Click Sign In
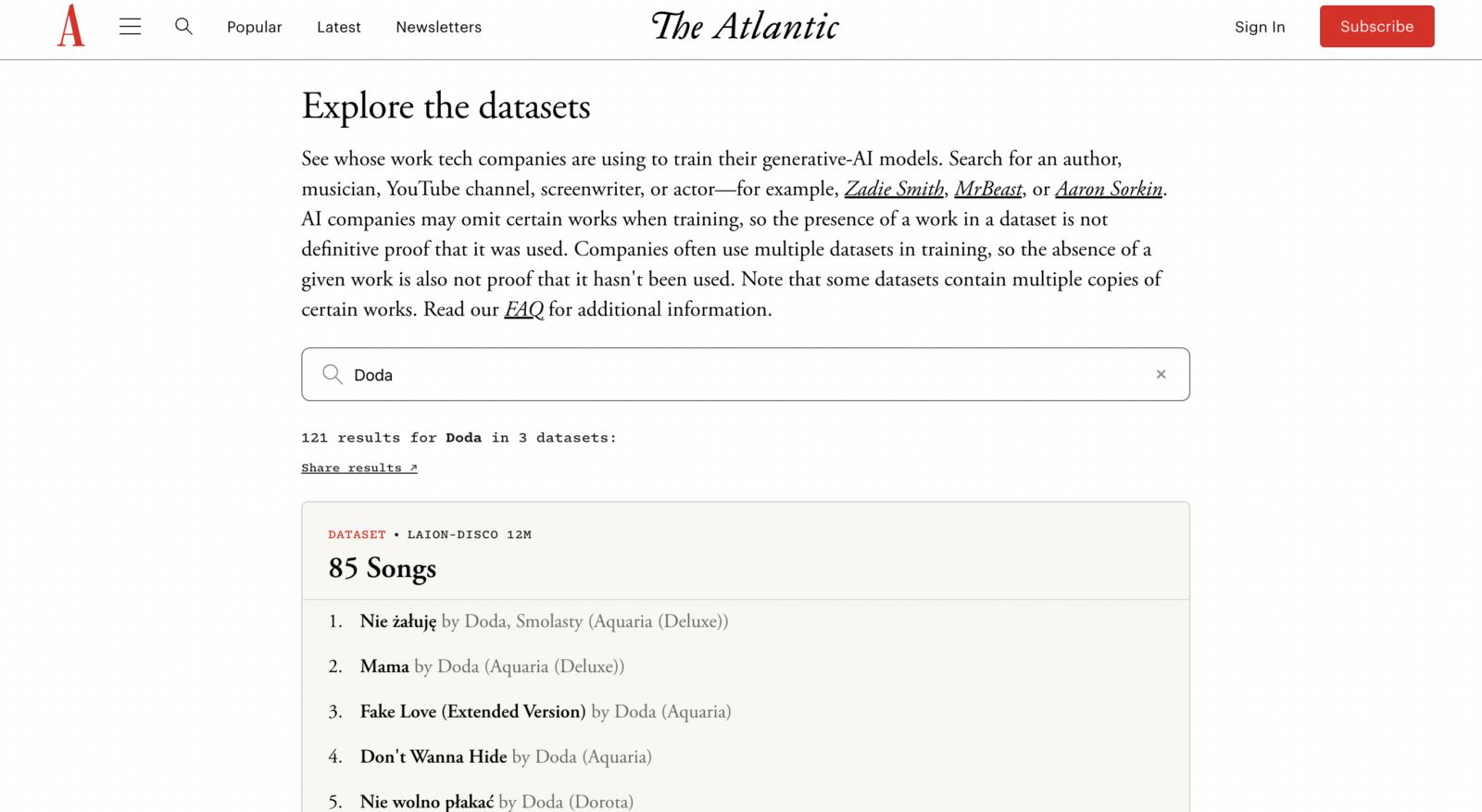This screenshot has width=1482, height=812. pyautogui.click(x=1260, y=27)
